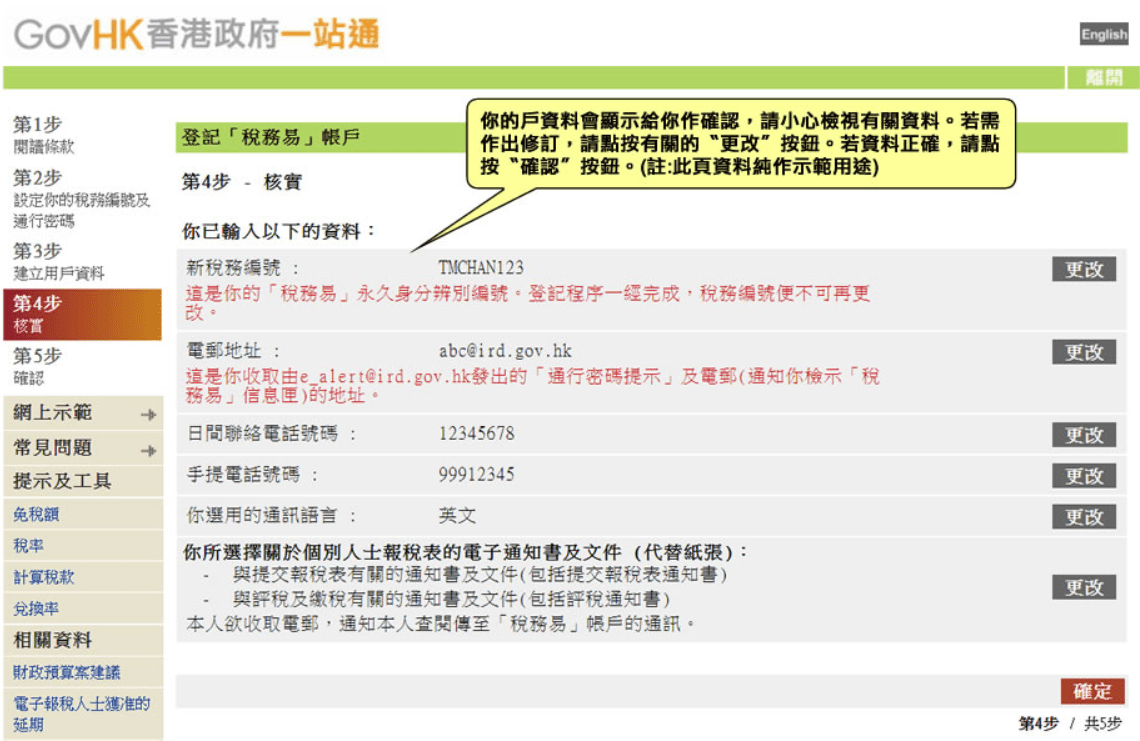
Task: Click 更改 for 通訊語言
Action: (x=1083, y=516)
